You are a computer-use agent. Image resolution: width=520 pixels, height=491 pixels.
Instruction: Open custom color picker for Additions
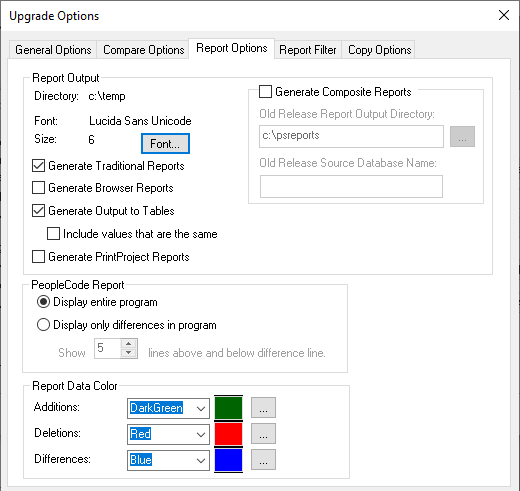(263, 407)
